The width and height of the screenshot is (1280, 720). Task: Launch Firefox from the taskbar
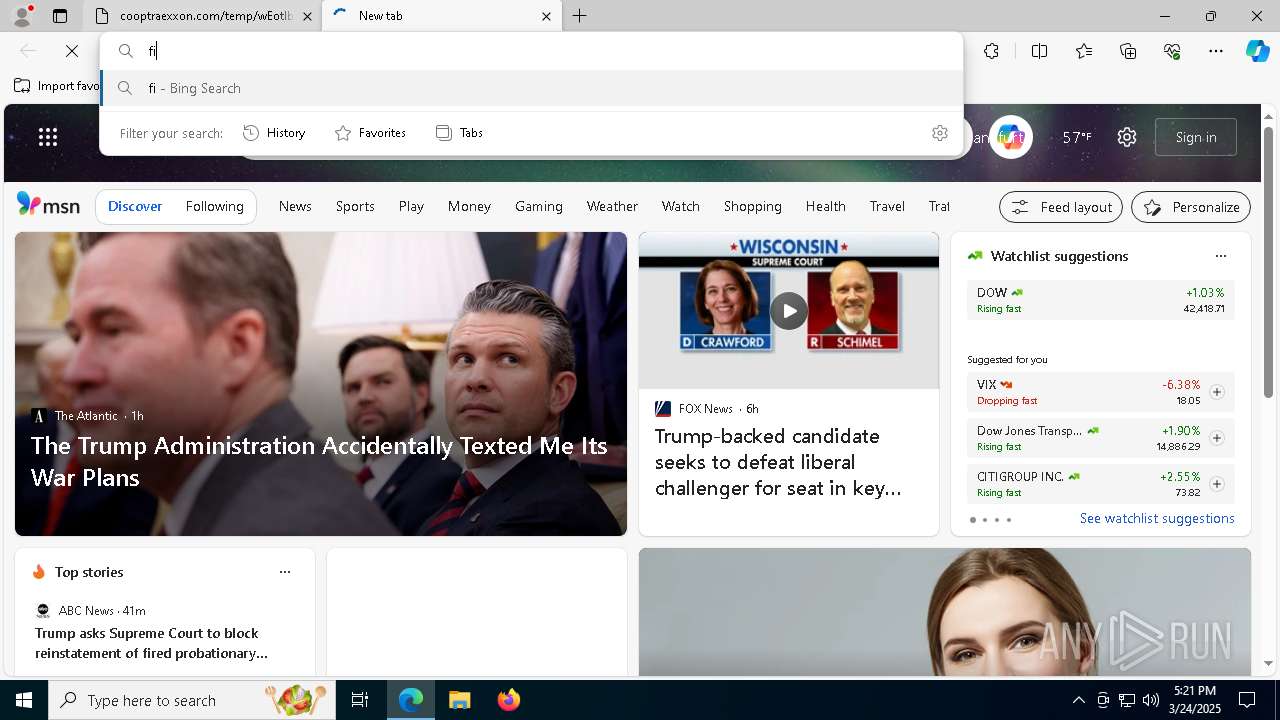[509, 700]
